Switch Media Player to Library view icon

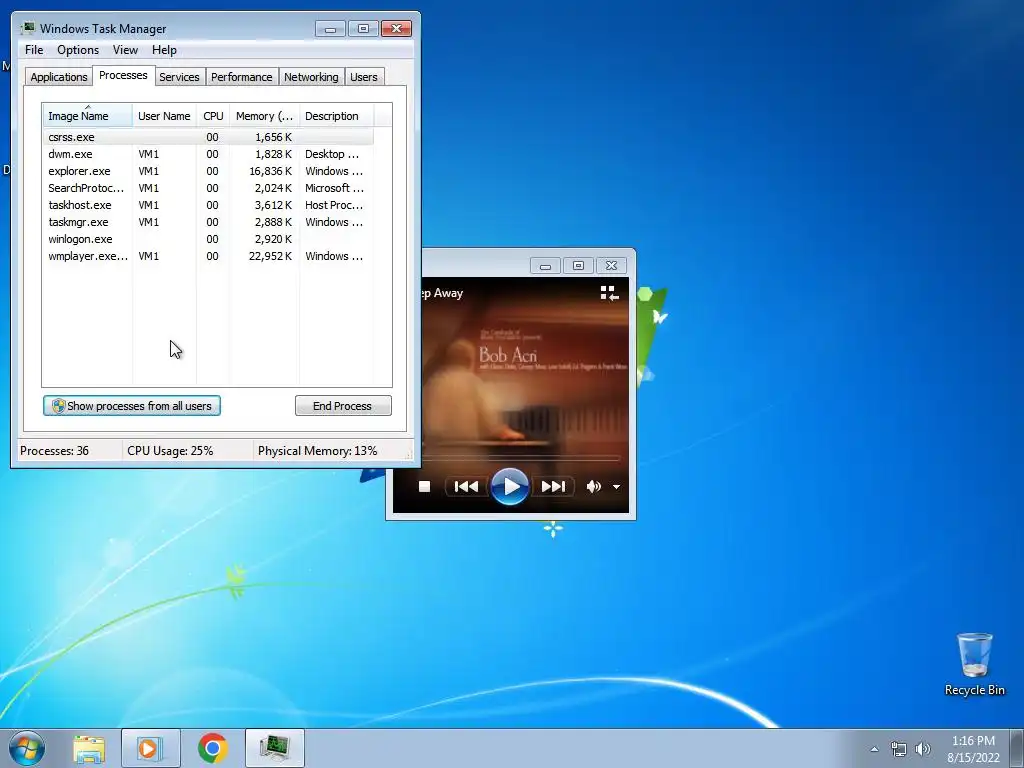click(609, 293)
